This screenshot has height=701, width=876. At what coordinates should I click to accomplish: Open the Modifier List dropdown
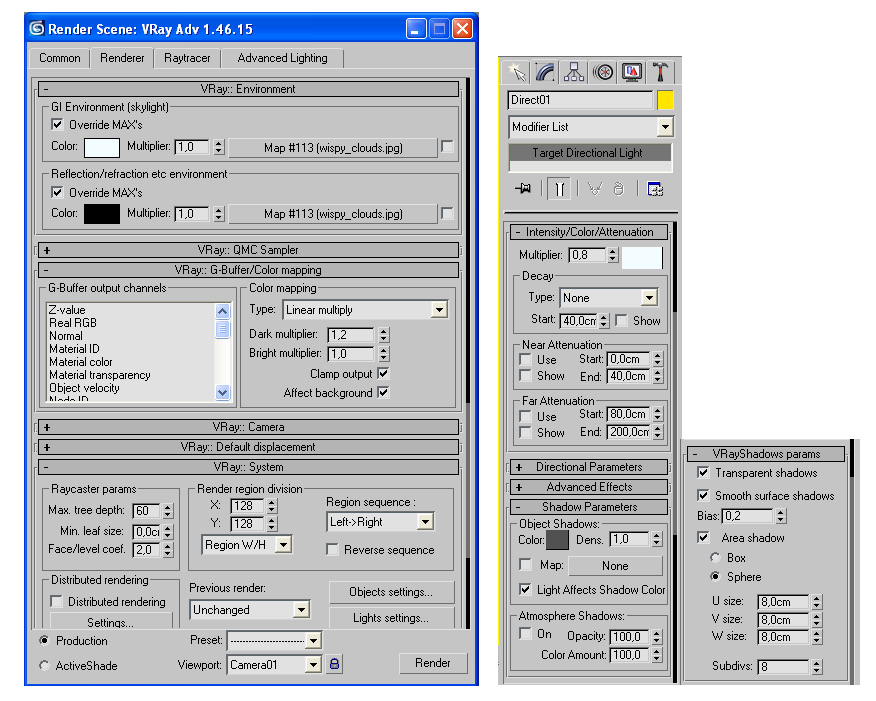[665, 127]
